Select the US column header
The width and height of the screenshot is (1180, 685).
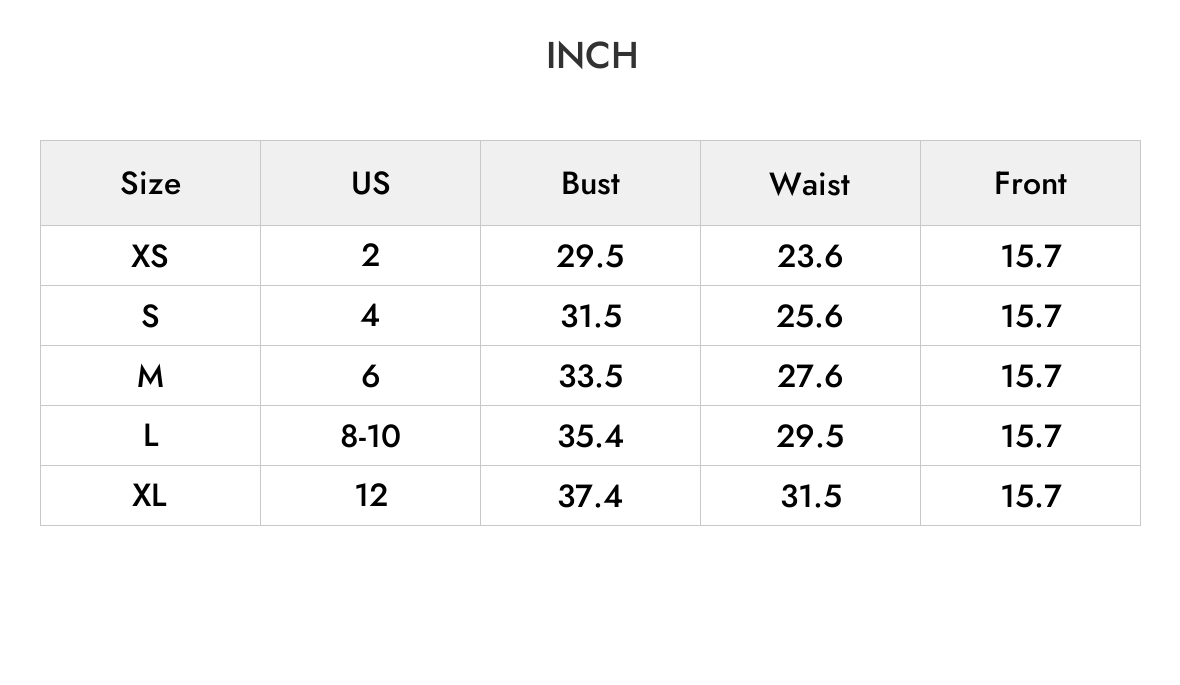pos(370,184)
